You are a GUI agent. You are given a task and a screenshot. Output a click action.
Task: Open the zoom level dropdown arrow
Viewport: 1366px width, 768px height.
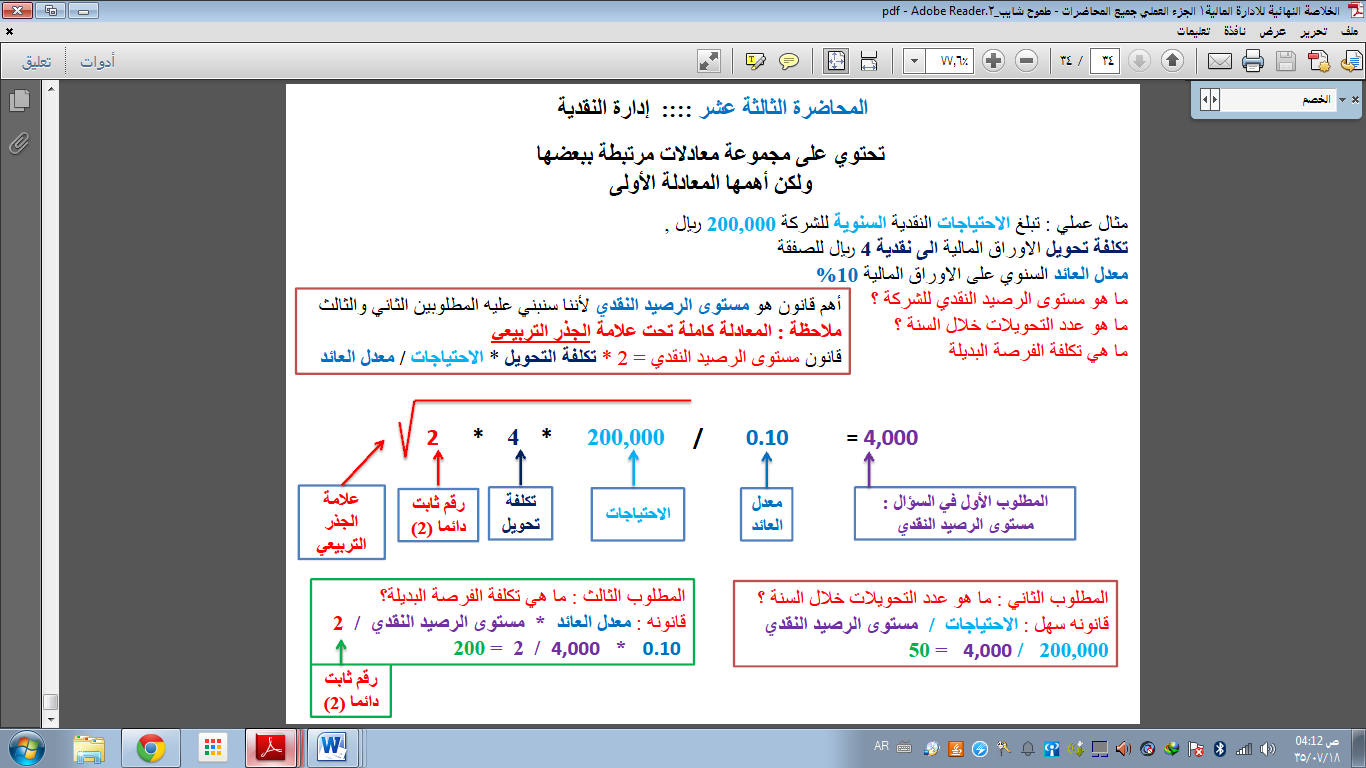pos(914,61)
